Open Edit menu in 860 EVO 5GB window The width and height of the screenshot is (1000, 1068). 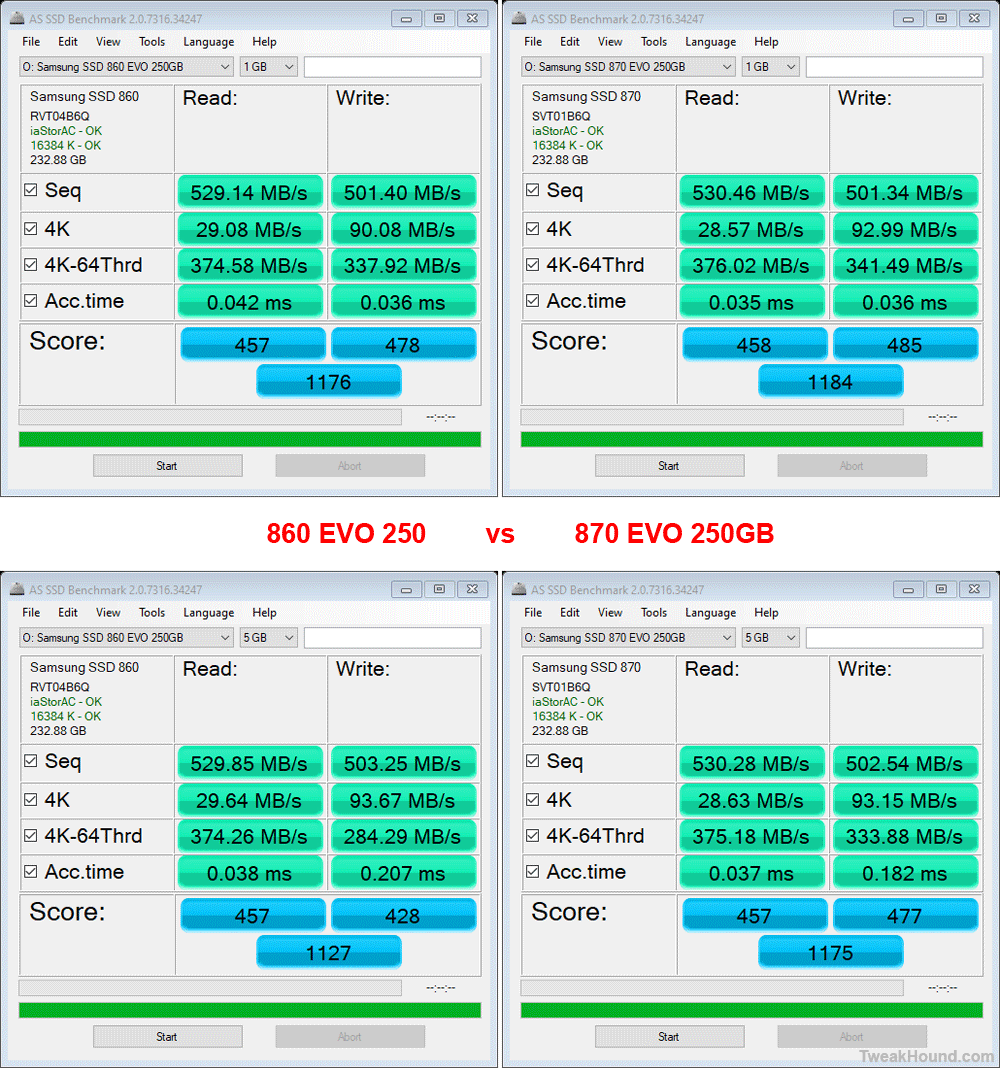click(67, 612)
